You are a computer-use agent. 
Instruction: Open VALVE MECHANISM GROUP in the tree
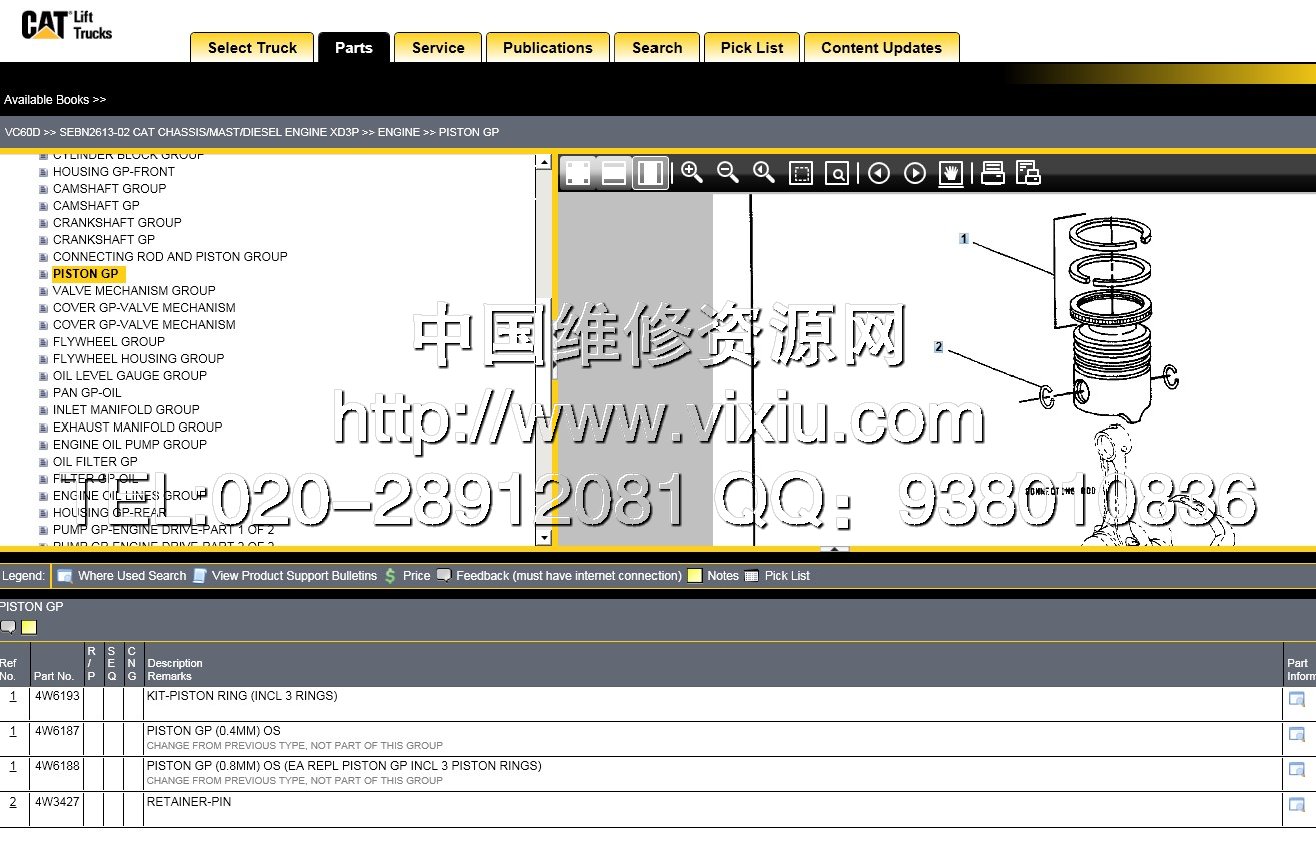134,291
